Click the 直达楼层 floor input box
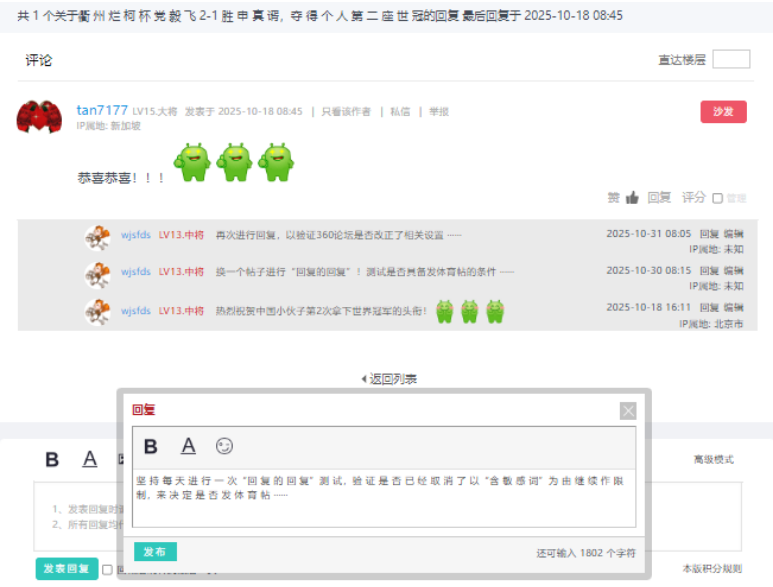 731,59
